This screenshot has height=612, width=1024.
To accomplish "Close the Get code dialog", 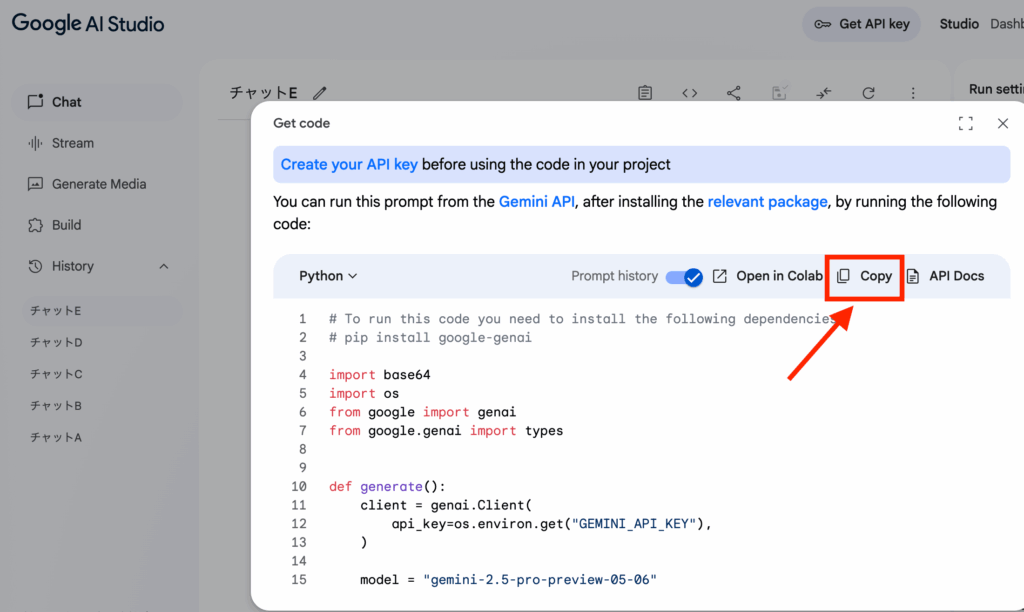I will [x=1003, y=123].
